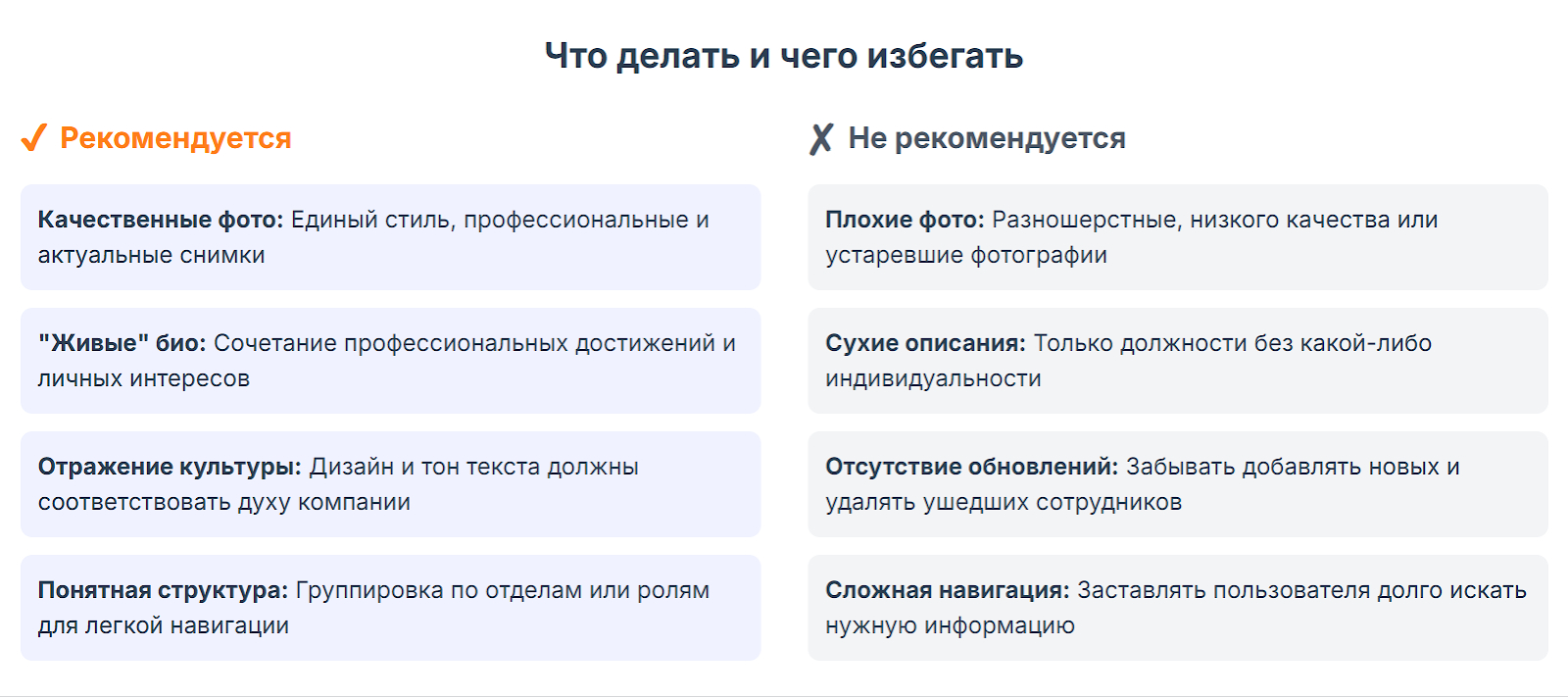This screenshot has width=1568, height=697.
Task: Click the bold 'Отсутствие обновлений:' label
Action: pos(971,467)
